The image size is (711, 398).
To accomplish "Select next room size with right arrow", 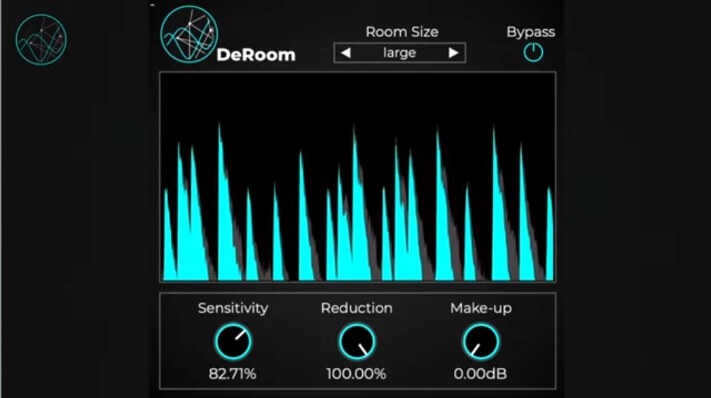I will click(453, 53).
